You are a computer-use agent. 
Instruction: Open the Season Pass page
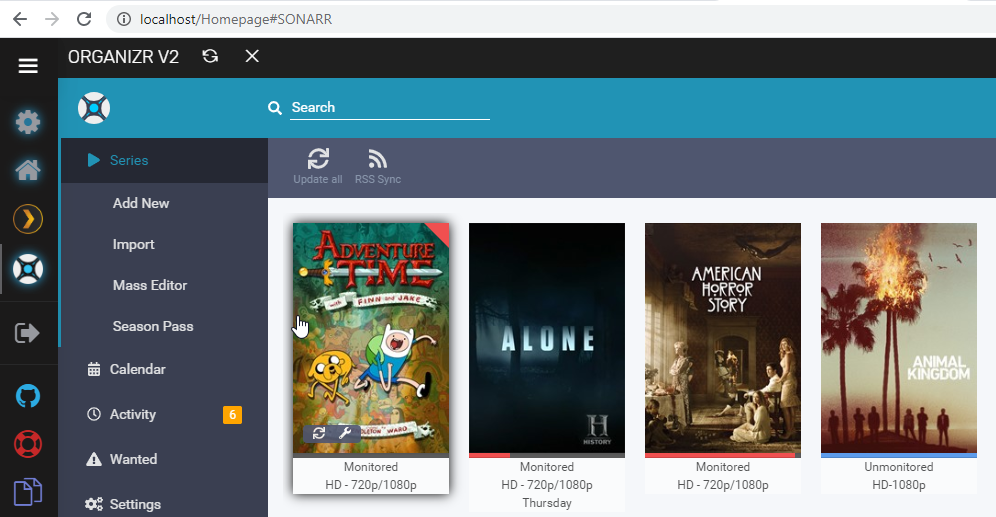point(153,326)
